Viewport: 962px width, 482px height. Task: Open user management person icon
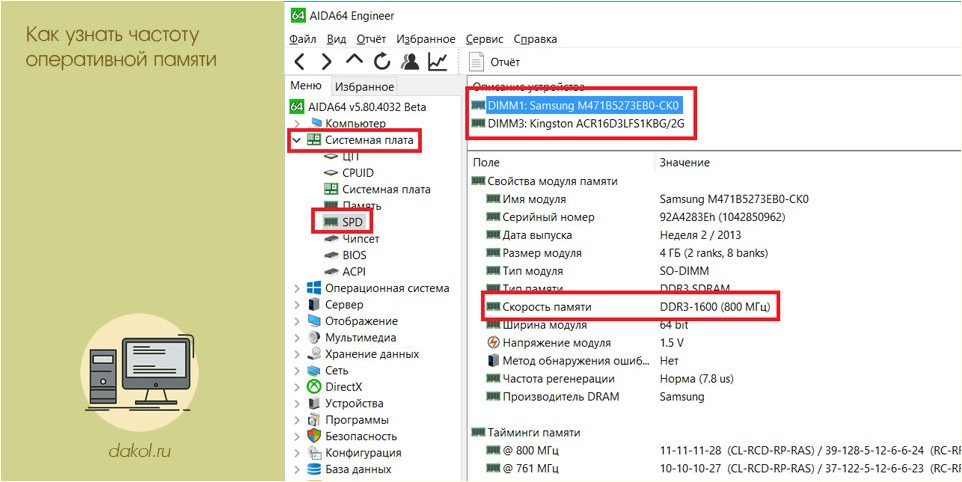[x=409, y=61]
